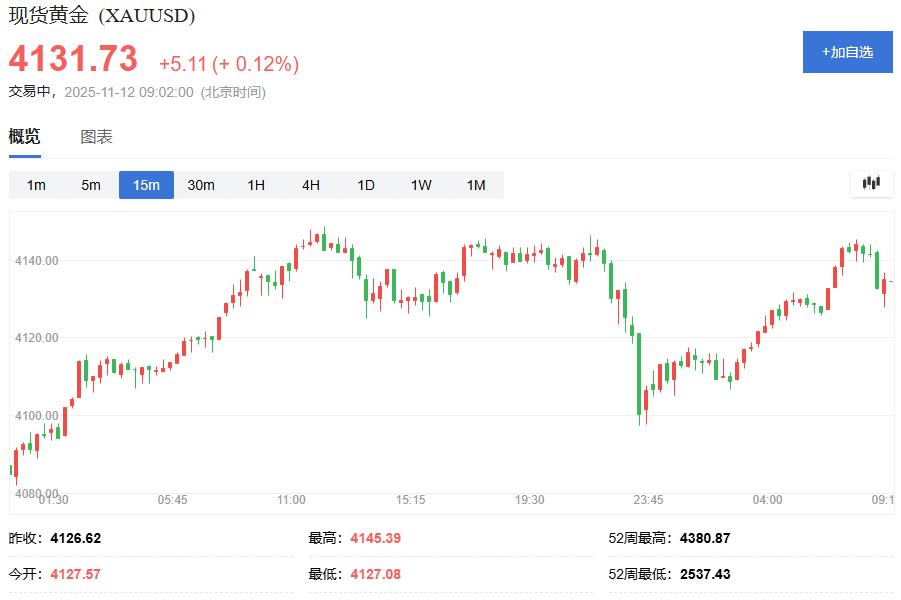This screenshot has width=901, height=600.
Task: Choose the active 15m timeframe
Action: pos(146,185)
